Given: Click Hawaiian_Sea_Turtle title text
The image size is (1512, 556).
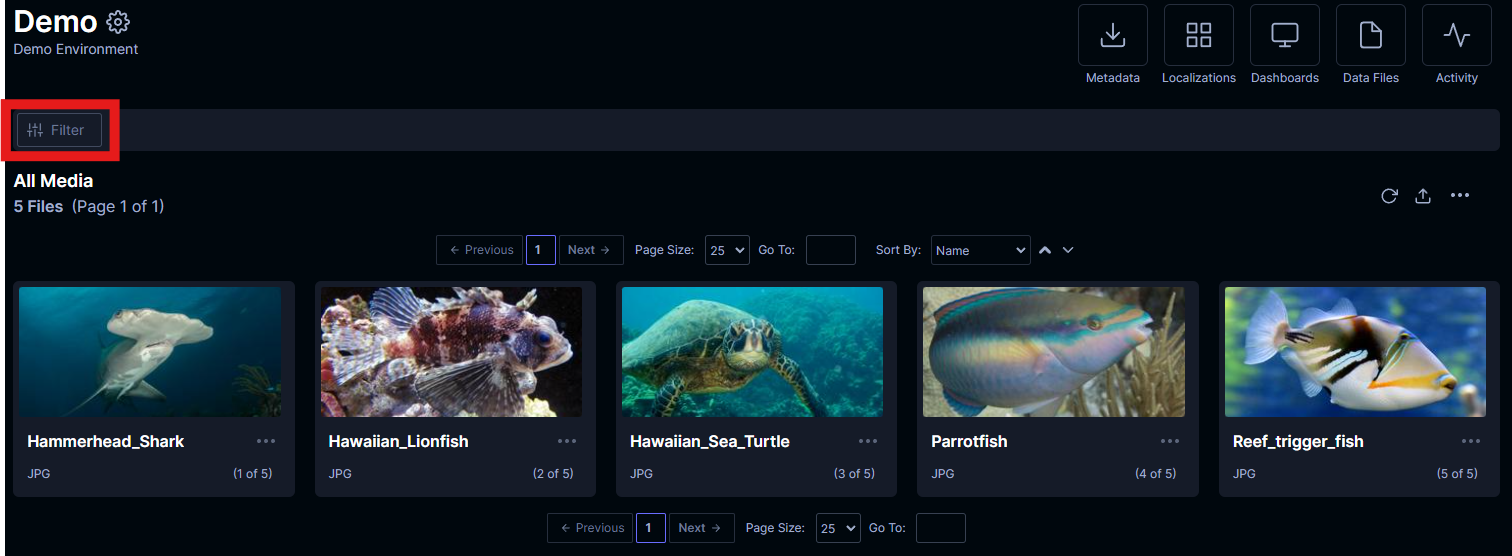Looking at the screenshot, I should pos(710,441).
